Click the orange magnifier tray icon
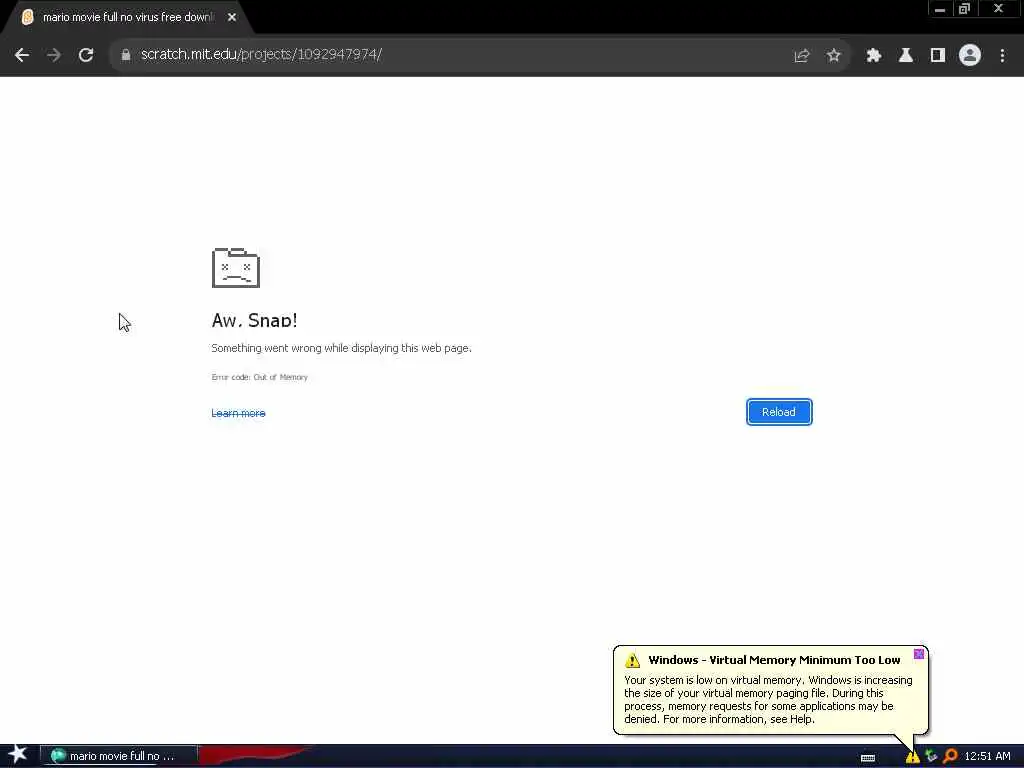The height and width of the screenshot is (768, 1024). pyautogui.click(x=950, y=756)
